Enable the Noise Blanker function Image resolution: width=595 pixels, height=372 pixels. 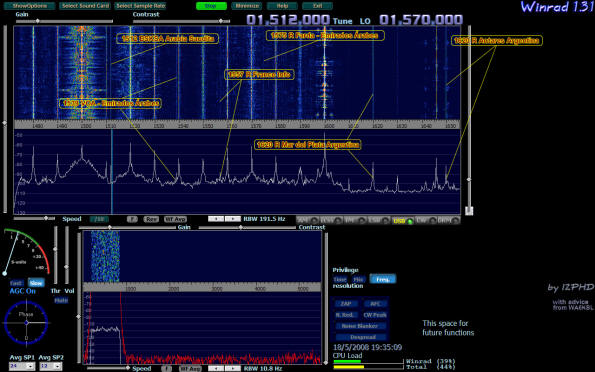360,326
